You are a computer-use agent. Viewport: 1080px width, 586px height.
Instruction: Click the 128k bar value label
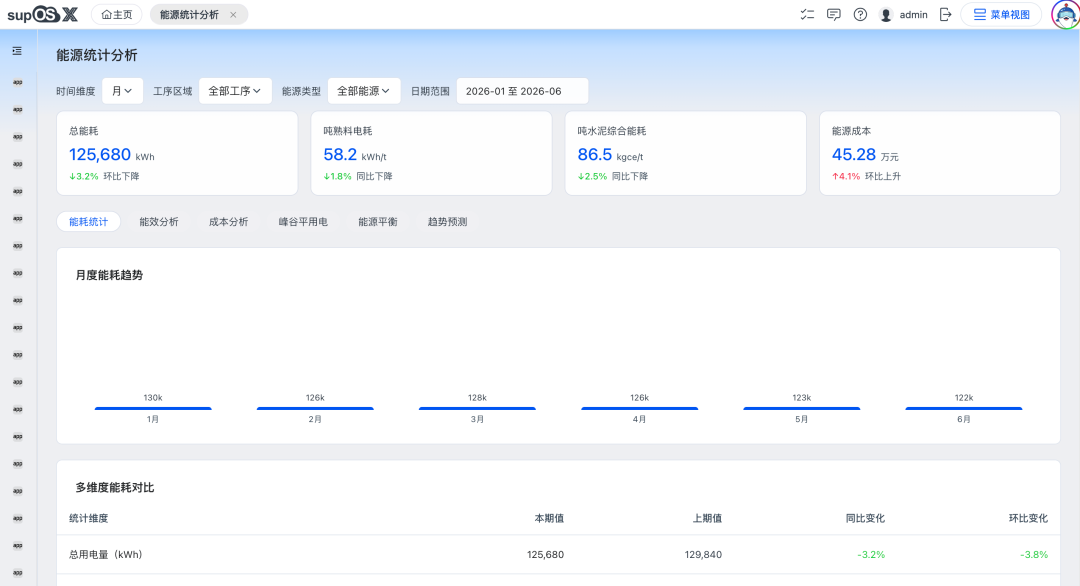[477, 398]
